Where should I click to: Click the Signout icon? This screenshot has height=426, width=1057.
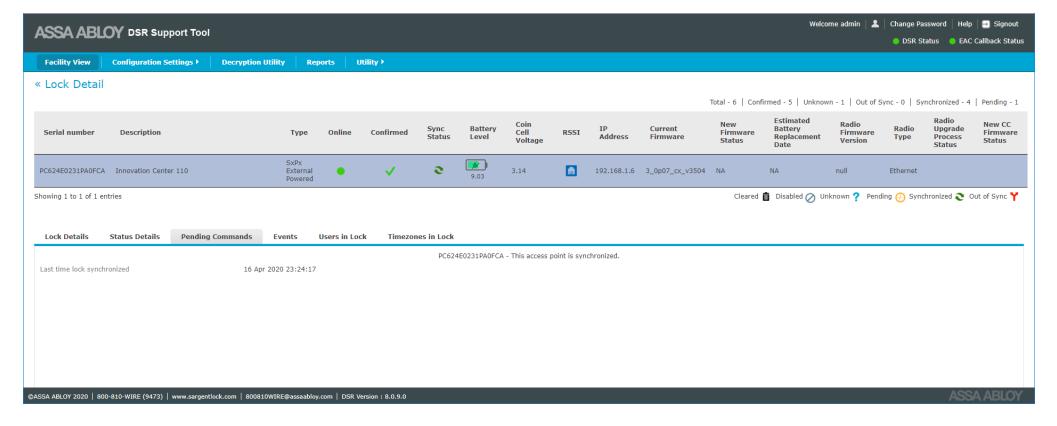coord(986,24)
